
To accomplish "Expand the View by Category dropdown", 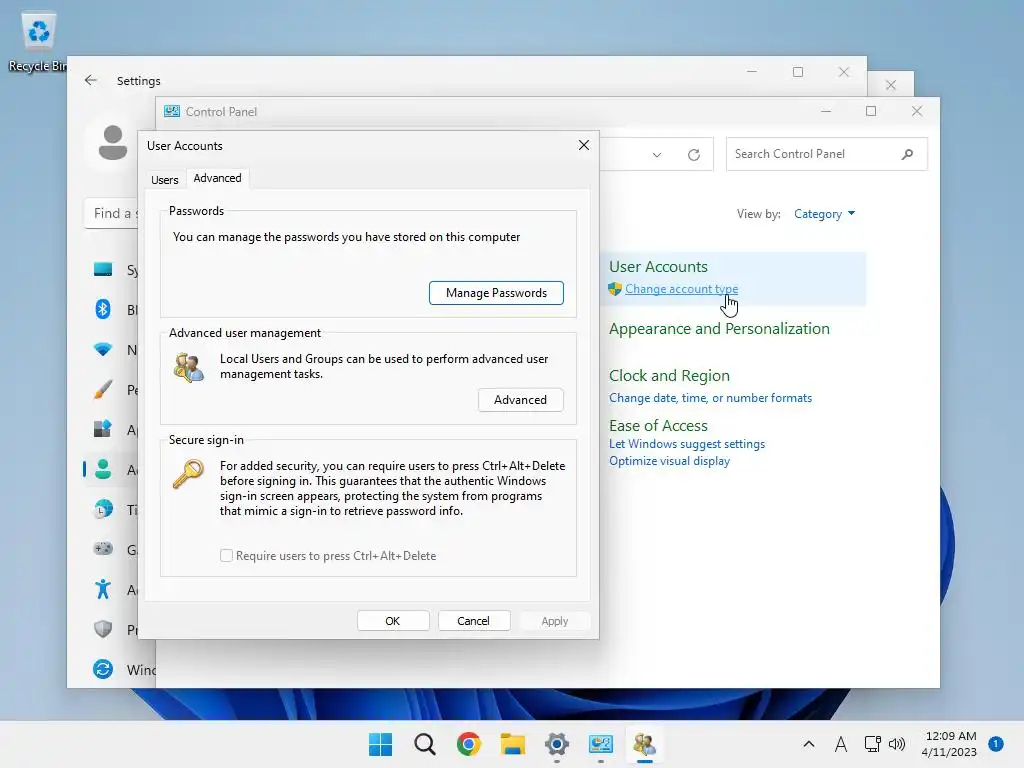I will coord(824,214).
